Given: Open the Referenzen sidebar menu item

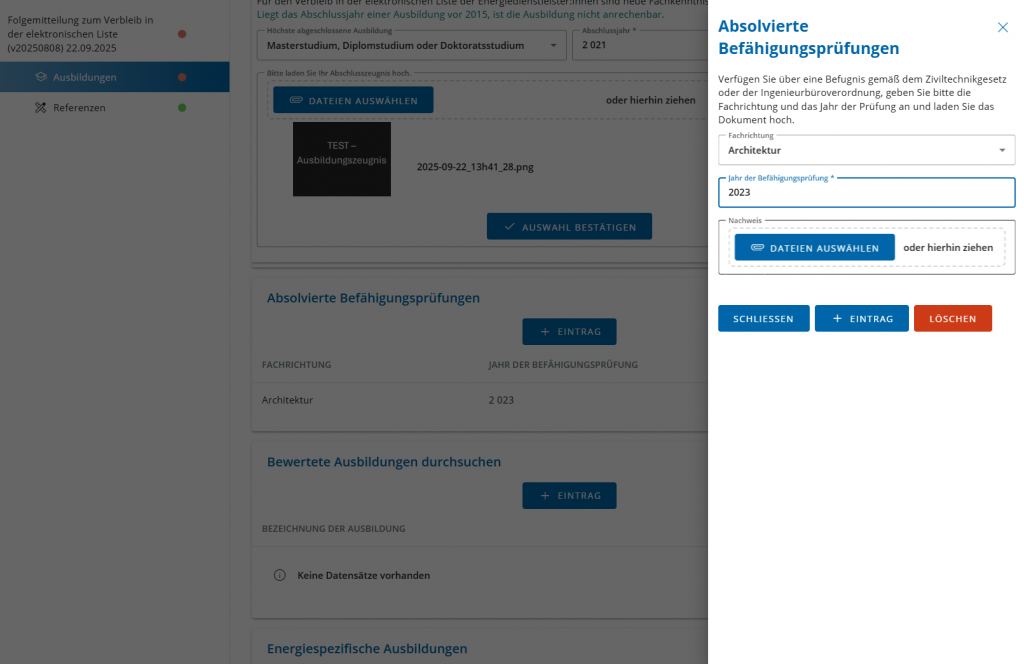Looking at the screenshot, I should point(79,107).
